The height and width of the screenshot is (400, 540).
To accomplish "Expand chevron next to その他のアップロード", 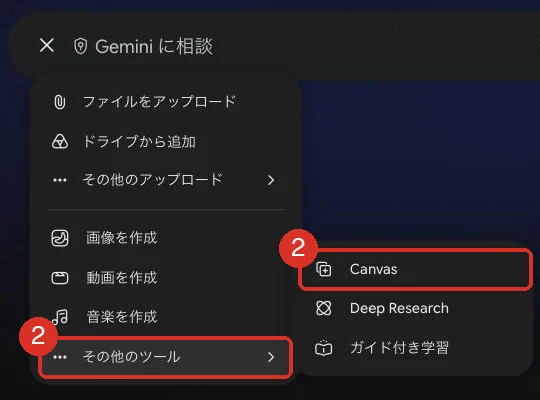I will (271, 180).
